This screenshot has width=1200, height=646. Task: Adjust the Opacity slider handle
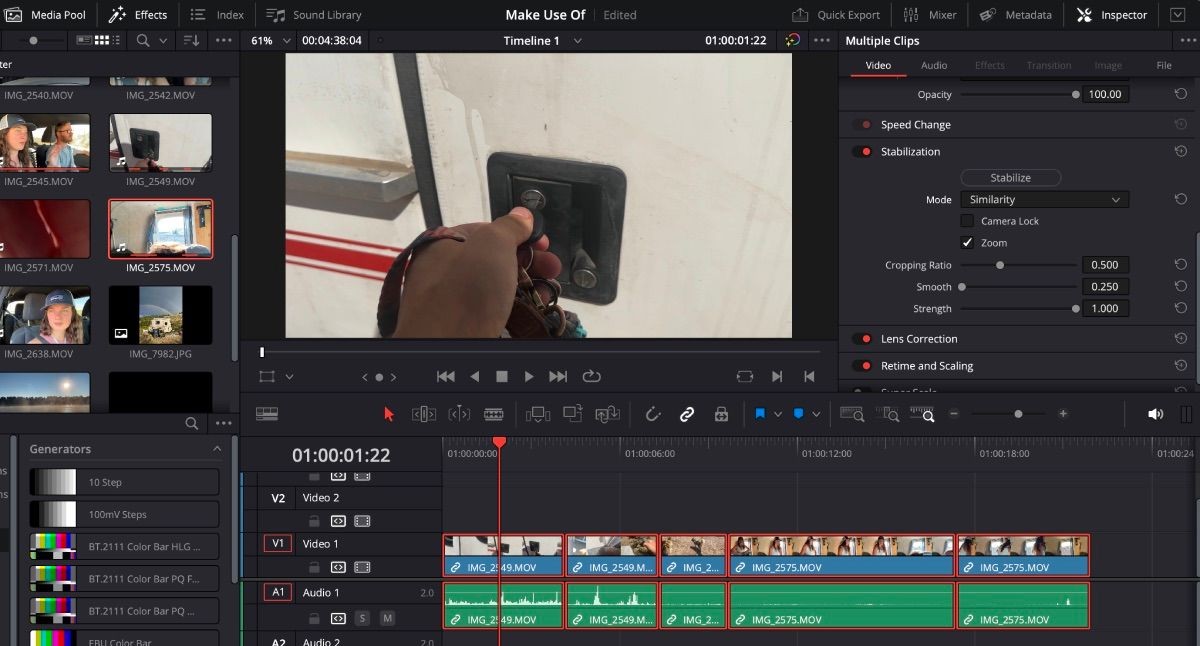pos(1075,95)
